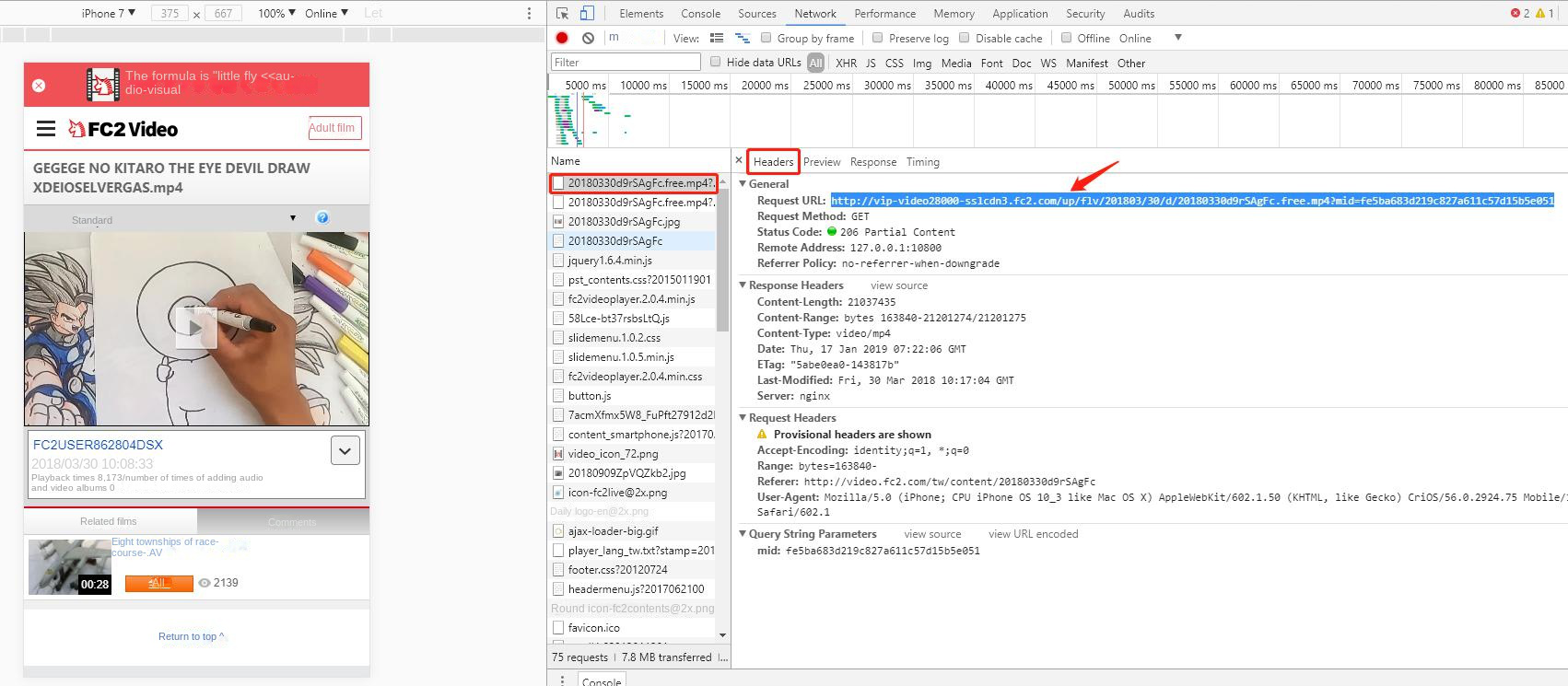Image resolution: width=1568 pixels, height=686 pixels.
Task: Play the video with the play button
Action: [x=195, y=327]
